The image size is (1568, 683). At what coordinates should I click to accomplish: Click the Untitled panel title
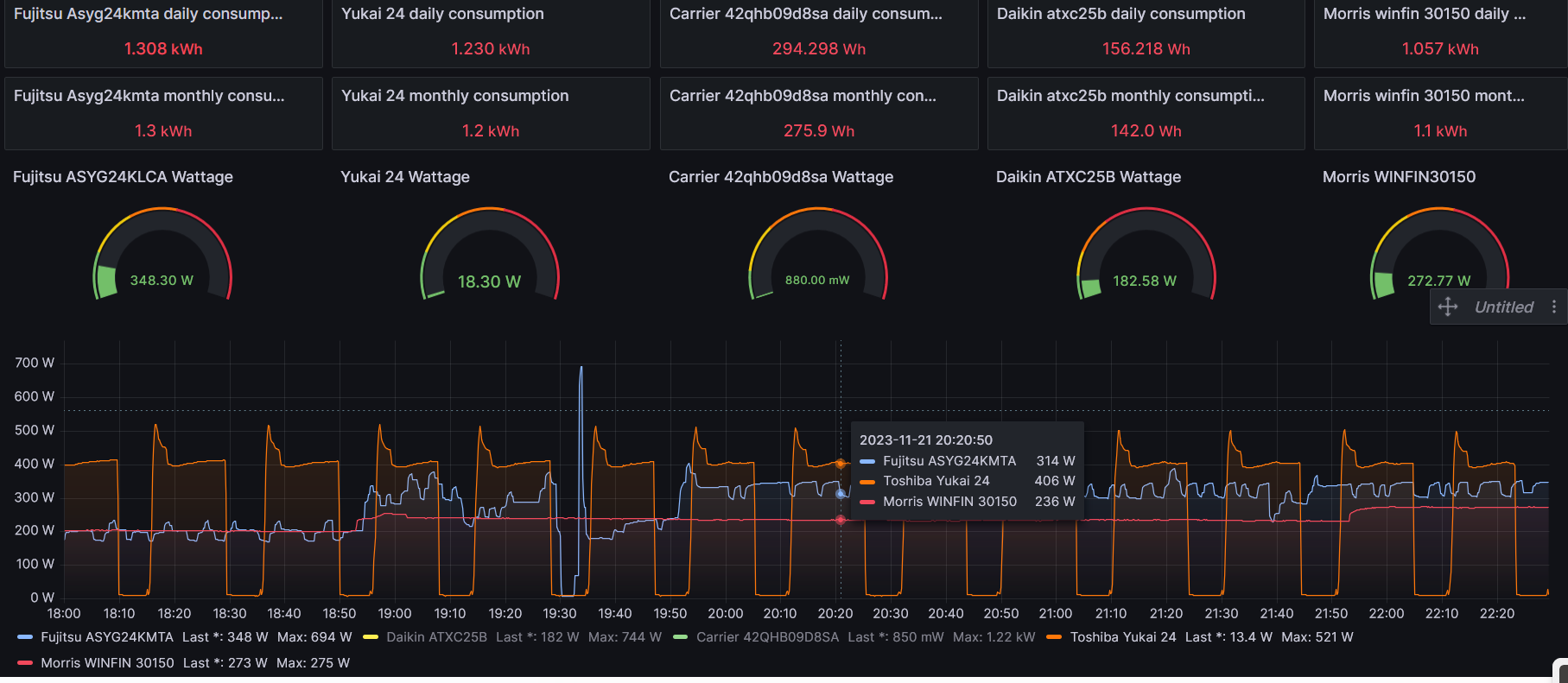[x=1503, y=307]
